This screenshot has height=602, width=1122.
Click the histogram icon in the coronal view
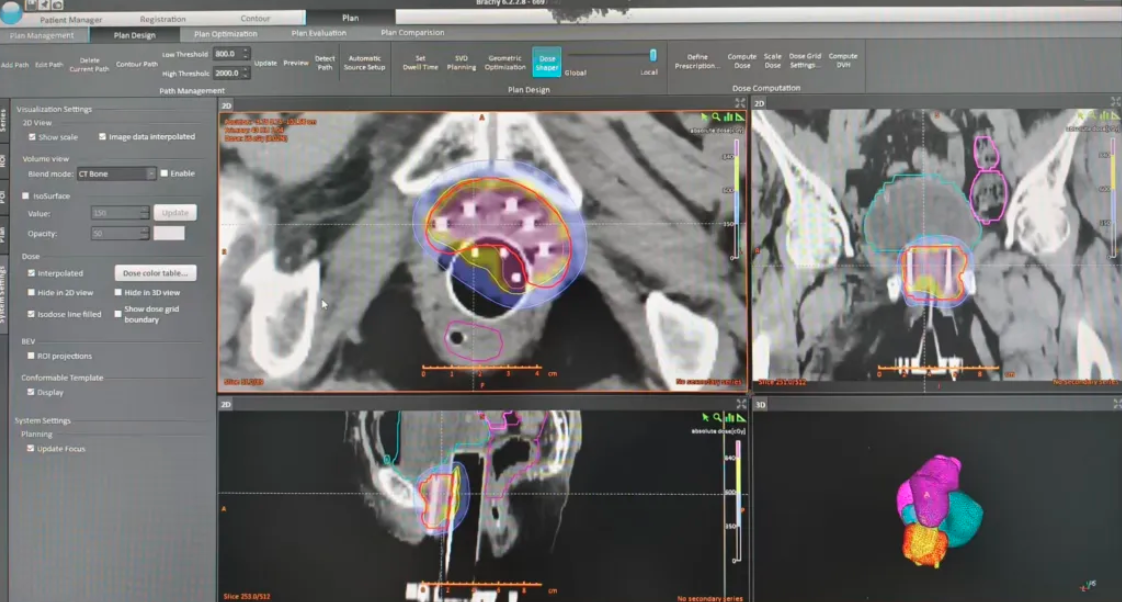pyautogui.click(x=1104, y=115)
